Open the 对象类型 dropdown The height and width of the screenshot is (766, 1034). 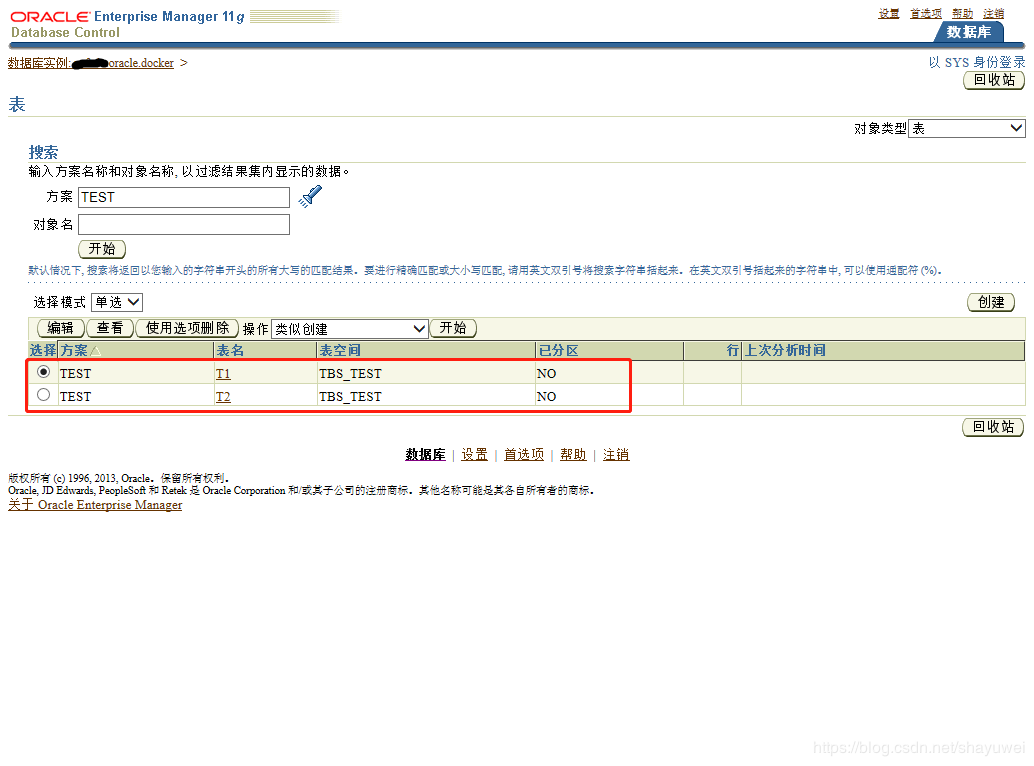967,129
